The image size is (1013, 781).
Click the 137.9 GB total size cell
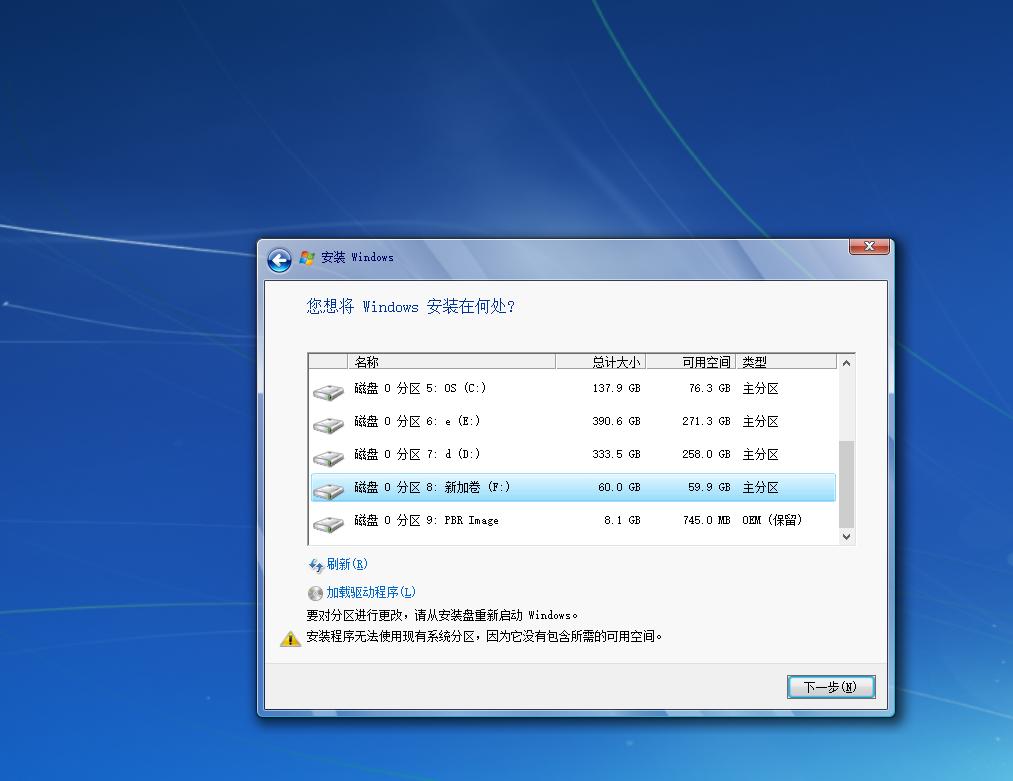(x=616, y=388)
